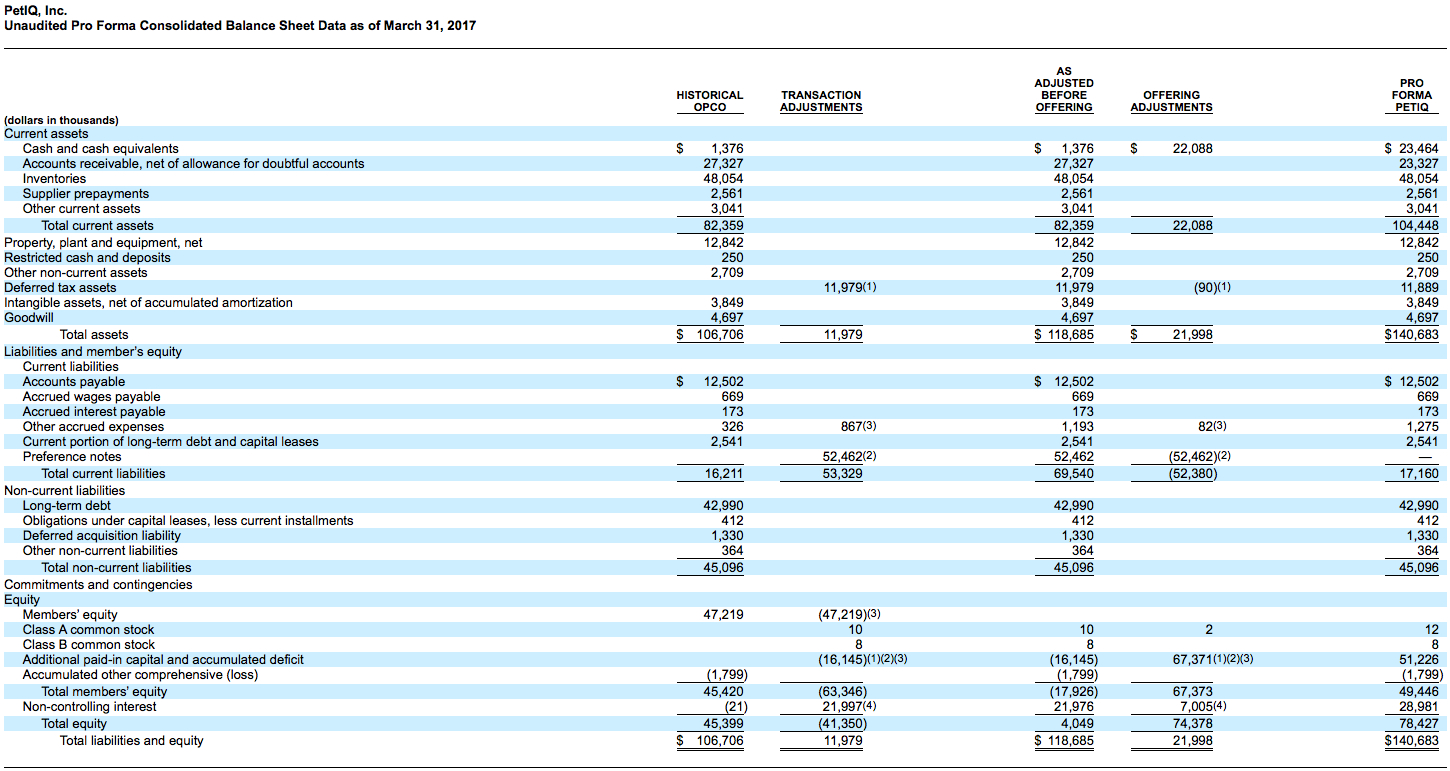1450x771 pixels.
Task: Select the pro forma value '104,448'
Action: click(x=1415, y=225)
